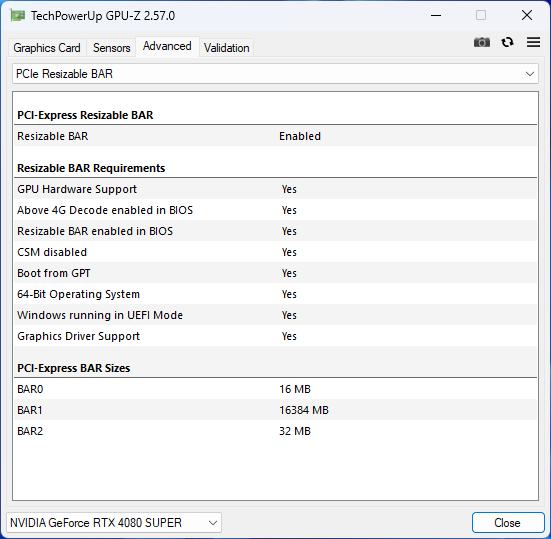Click the PCI-Express BAR Sizes heading
This screenshot has height=539, width=551.
point(73,368)
